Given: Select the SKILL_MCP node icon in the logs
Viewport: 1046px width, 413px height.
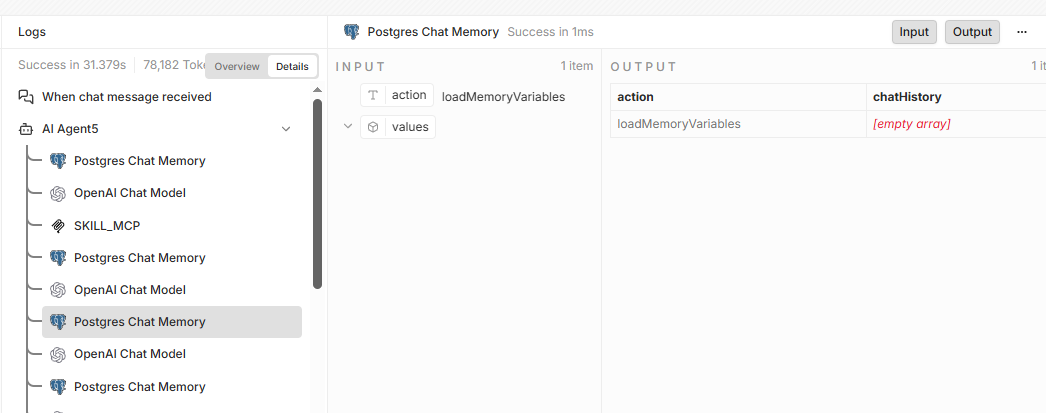Looking at the screenshot, I should click(58, 225).
